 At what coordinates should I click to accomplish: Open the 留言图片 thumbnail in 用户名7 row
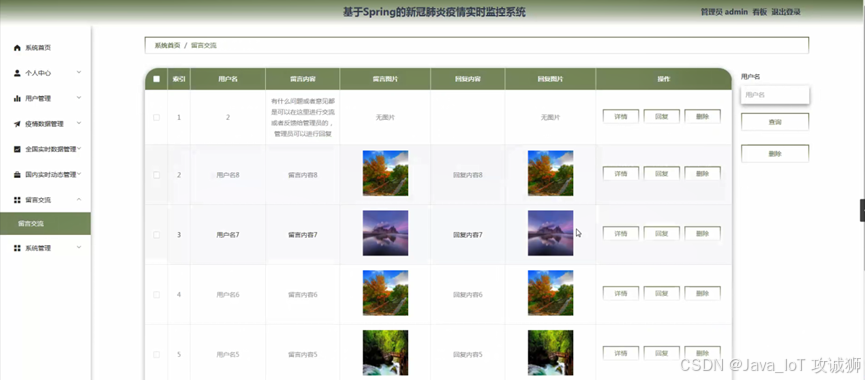point(385,233)
